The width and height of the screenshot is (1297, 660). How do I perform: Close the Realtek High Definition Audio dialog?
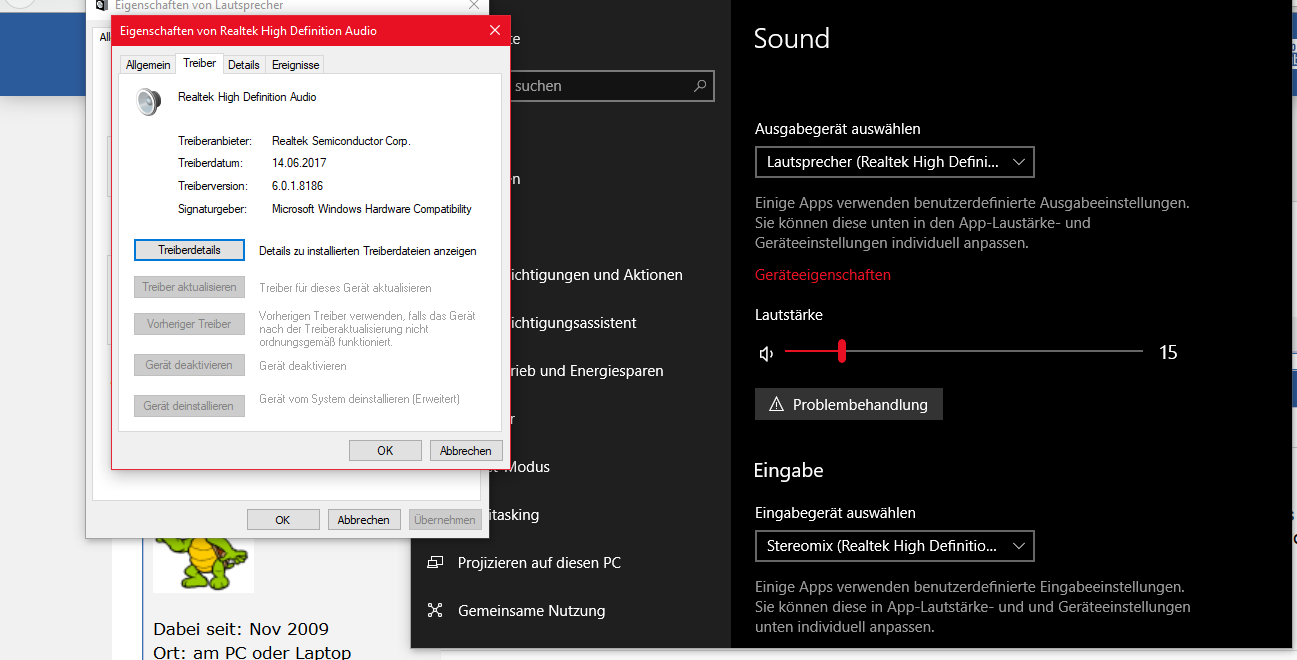494,31
